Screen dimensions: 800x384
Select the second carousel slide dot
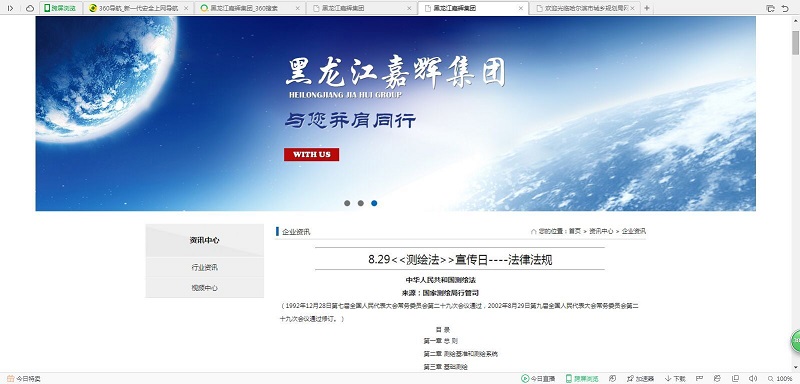(361, 203)
